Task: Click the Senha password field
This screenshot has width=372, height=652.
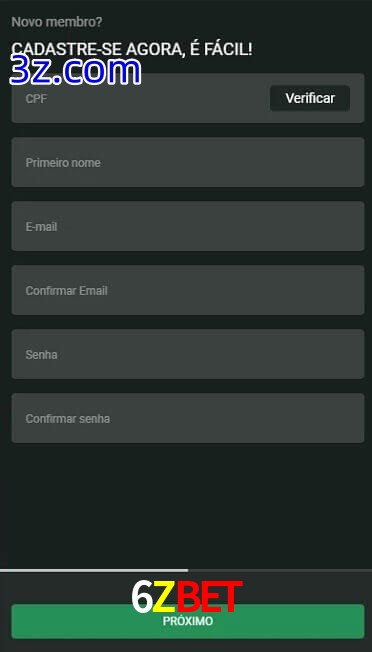Action: pyautogui.click(x=188, y=354)
